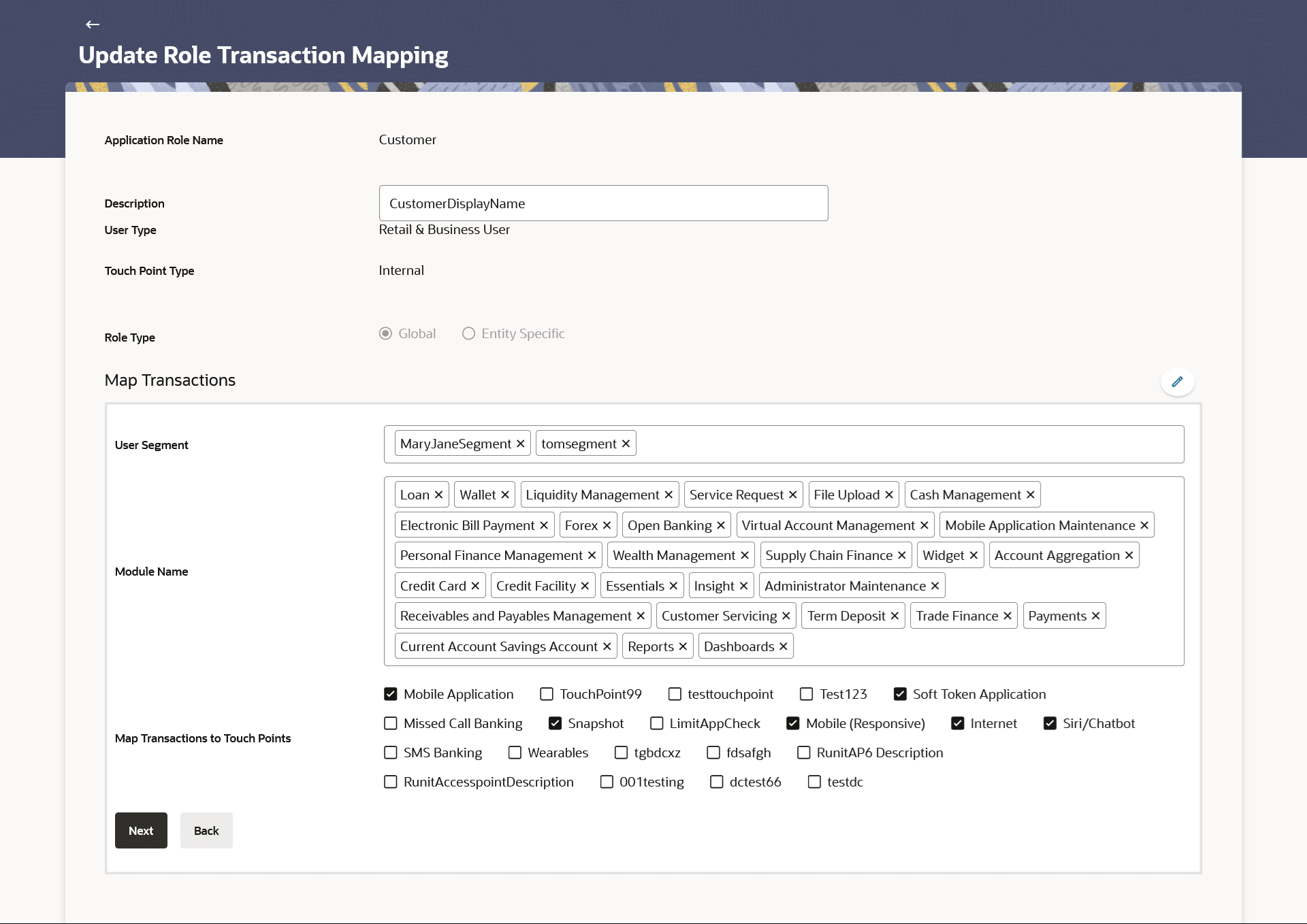Select the Global role type radio
Screen dimensions: 1307x924
point(385,333)
